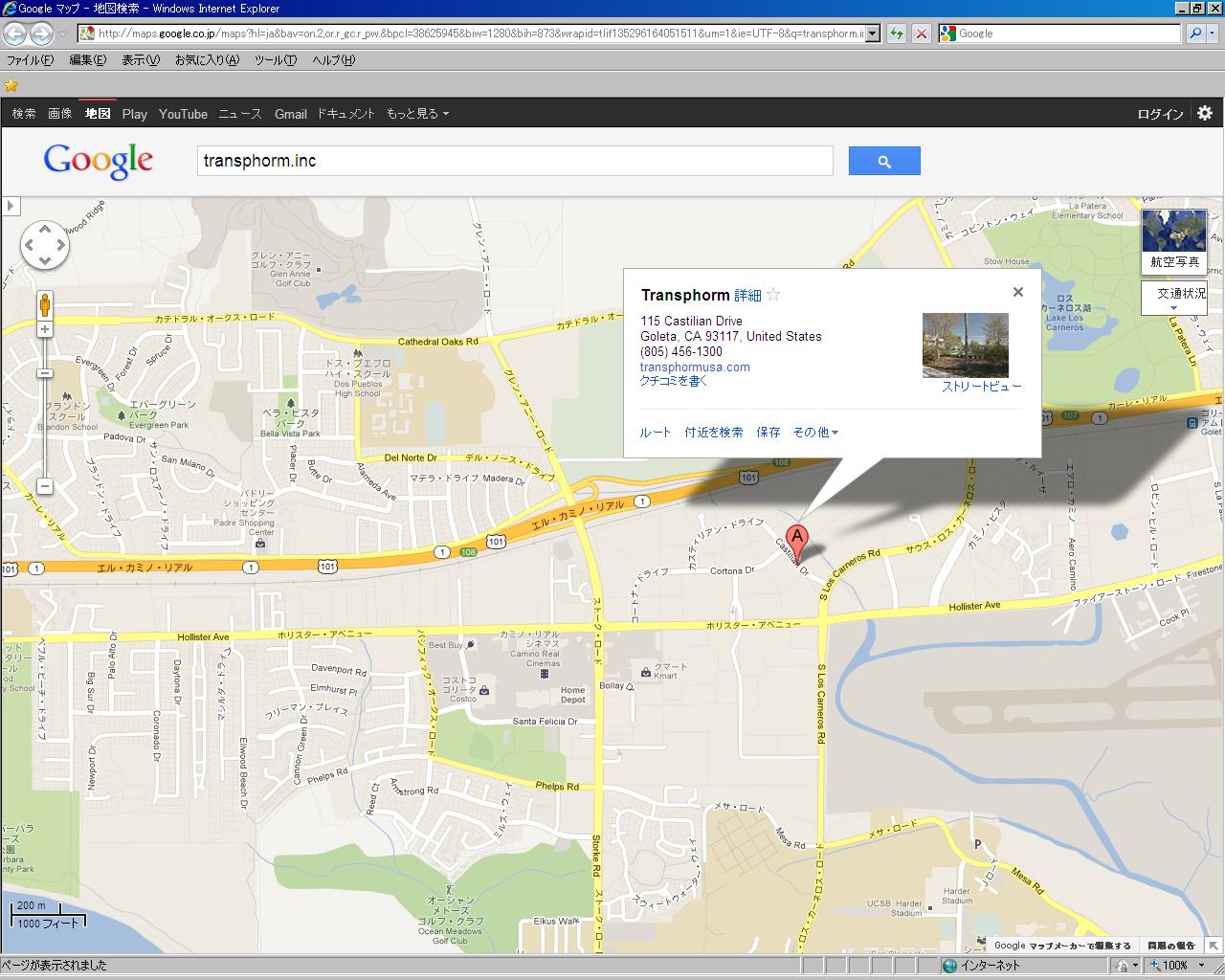
Task: Click the street view thumbnail photo
Action: (x=965, y=345)
